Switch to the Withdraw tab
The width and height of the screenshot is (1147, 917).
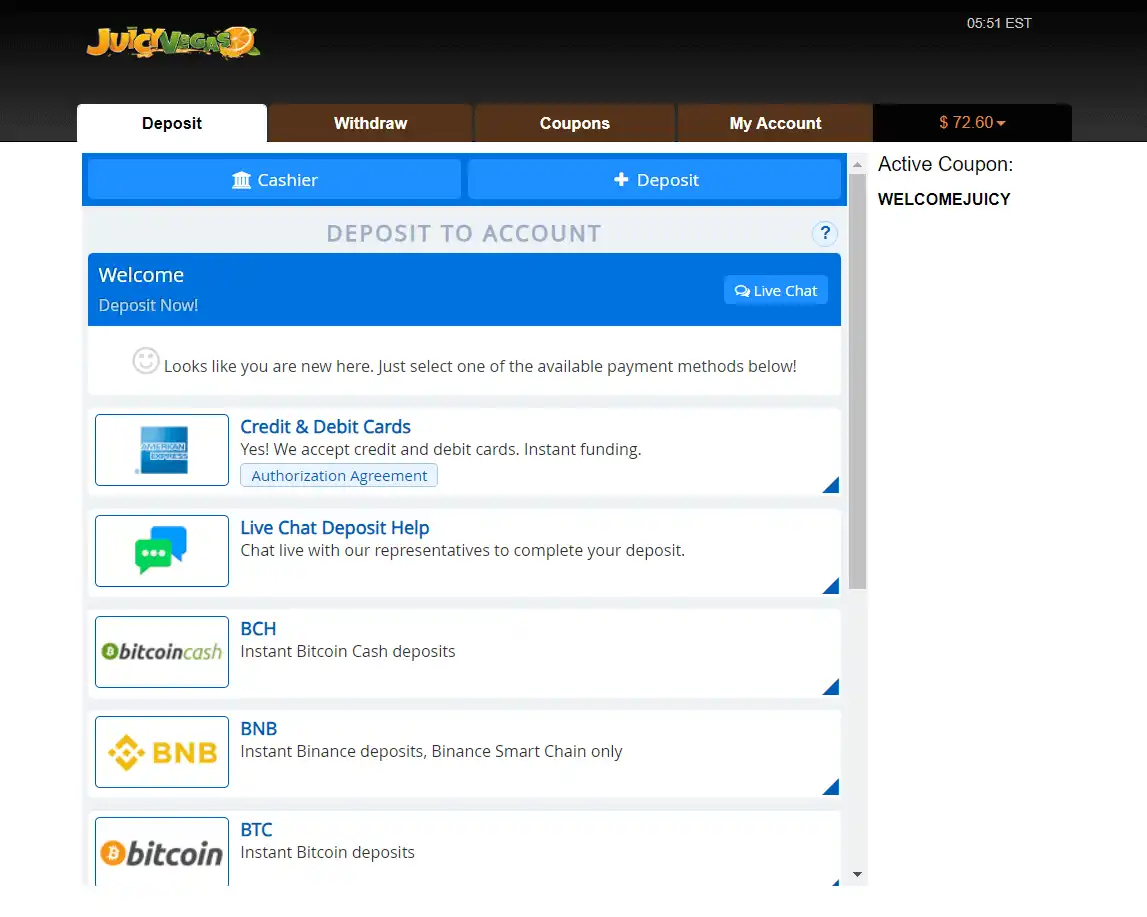(370, 124)
